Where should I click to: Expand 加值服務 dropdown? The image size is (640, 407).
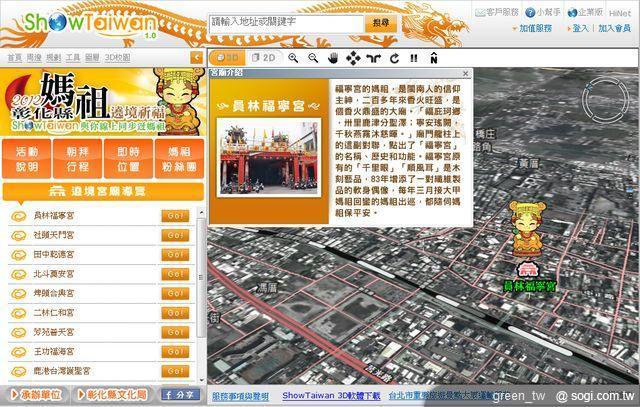[532, 28]
